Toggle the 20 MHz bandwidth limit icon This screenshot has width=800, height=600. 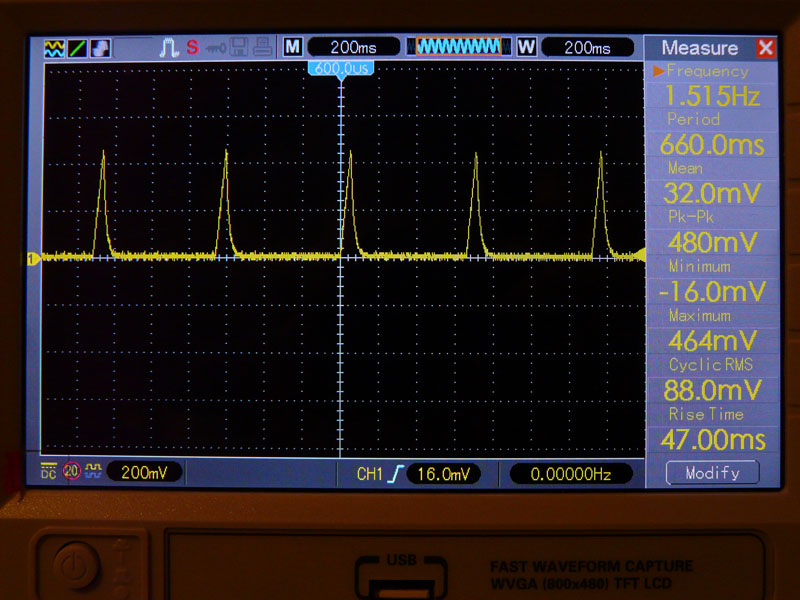(x=71, y=472)
